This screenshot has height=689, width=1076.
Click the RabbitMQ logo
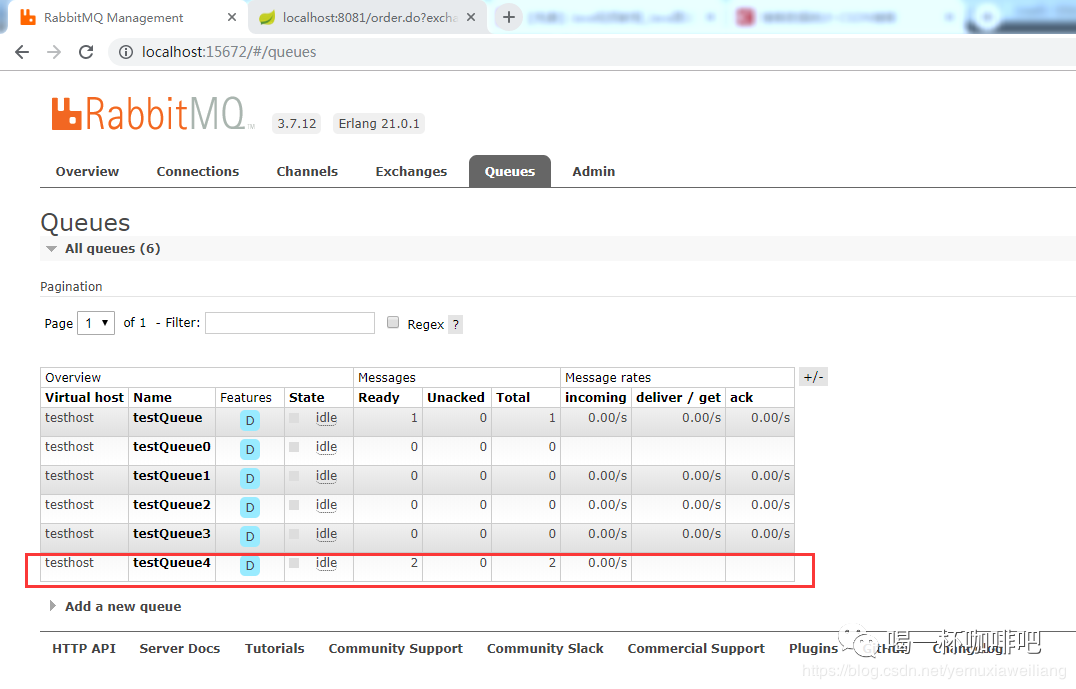coord(152,113)
